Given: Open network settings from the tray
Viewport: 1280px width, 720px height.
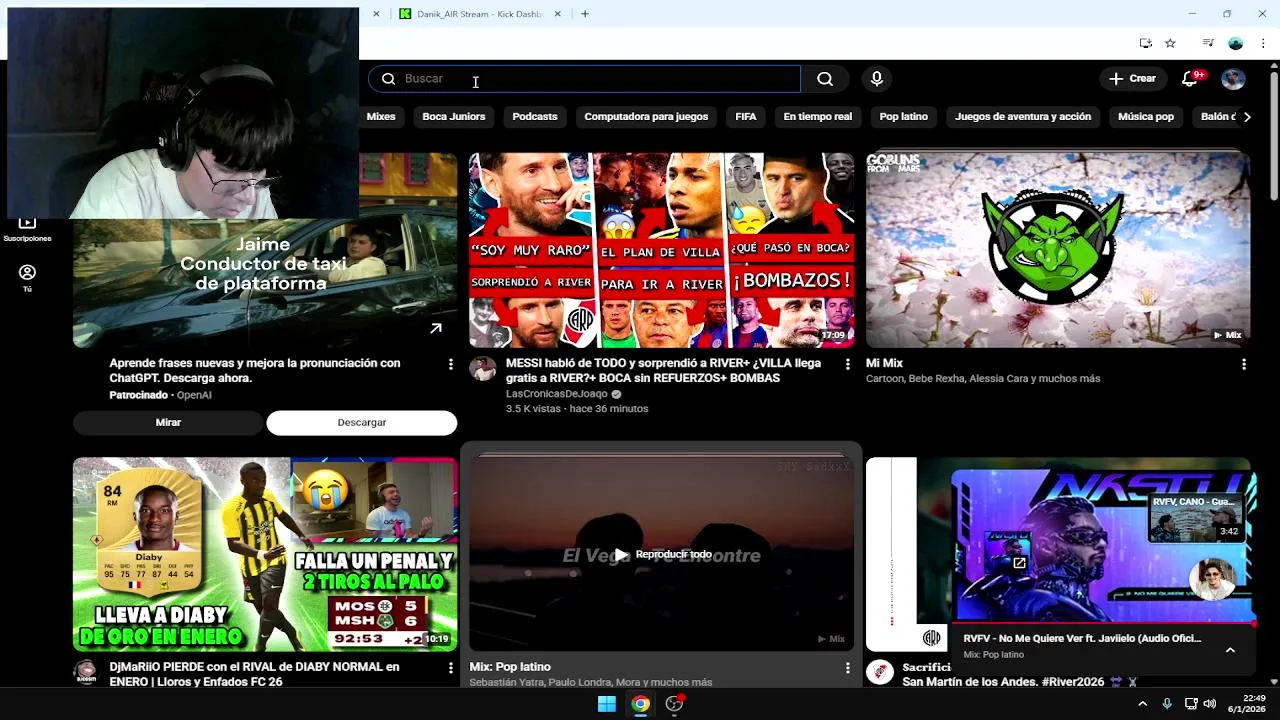Looking at the screenshot, I should pyautogui.click(x=1191, y=704).
